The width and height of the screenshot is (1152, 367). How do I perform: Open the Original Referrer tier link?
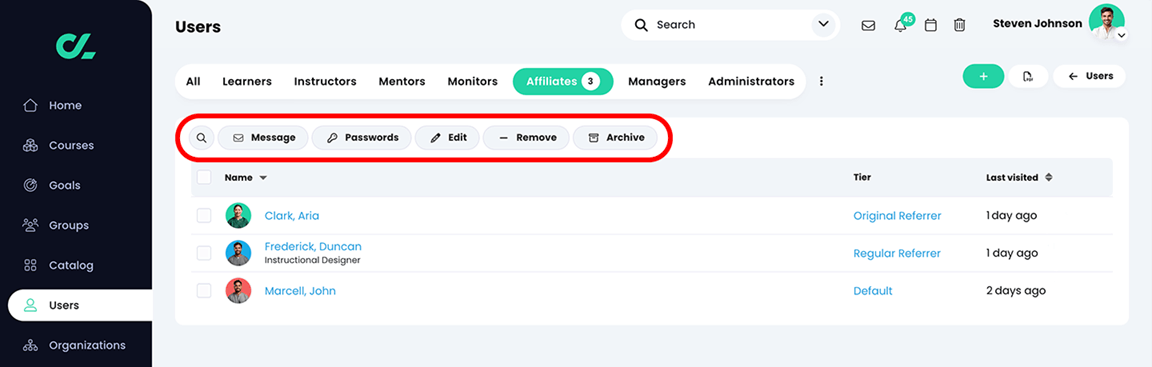tap(897, 216)
